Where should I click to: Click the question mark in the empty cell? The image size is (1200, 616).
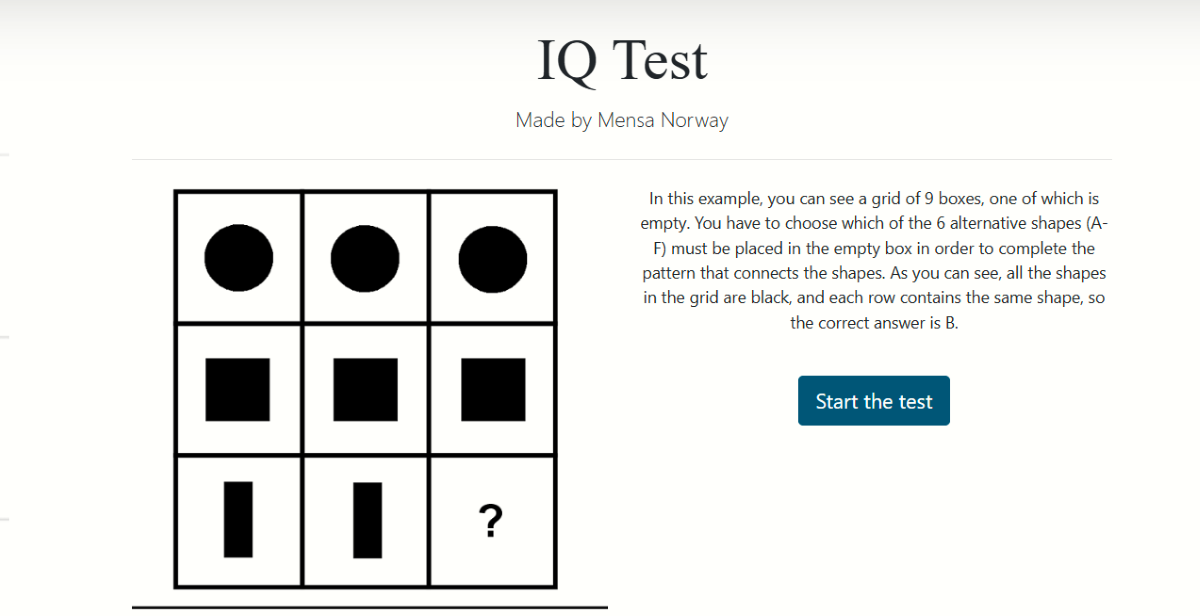(491, 521)
